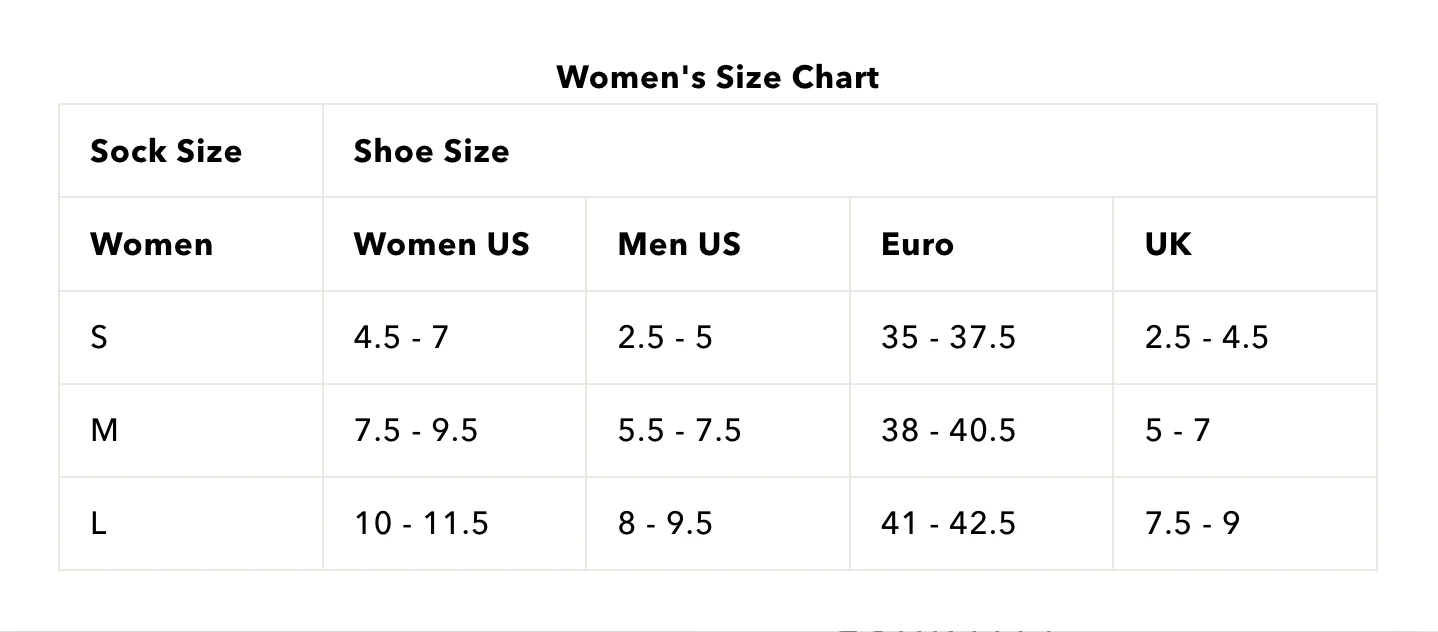The height and width of the screenshot is (632, 1438).
Task: Select the Sock Size header cell
Action: (x=191, y=151)
